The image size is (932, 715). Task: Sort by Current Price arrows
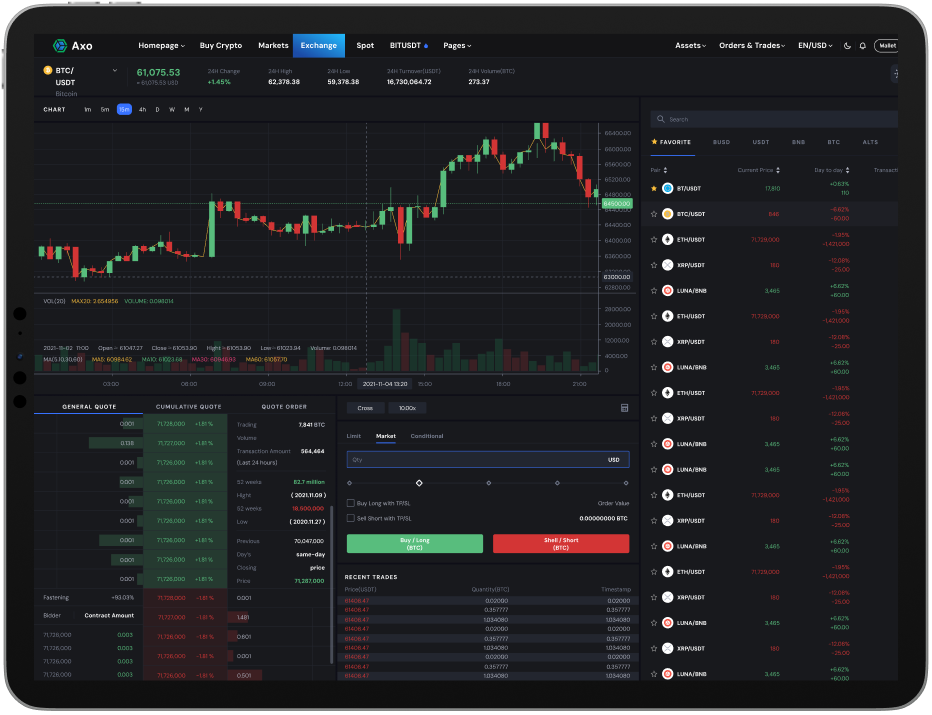pyautogui.click(x=778, y=170)
